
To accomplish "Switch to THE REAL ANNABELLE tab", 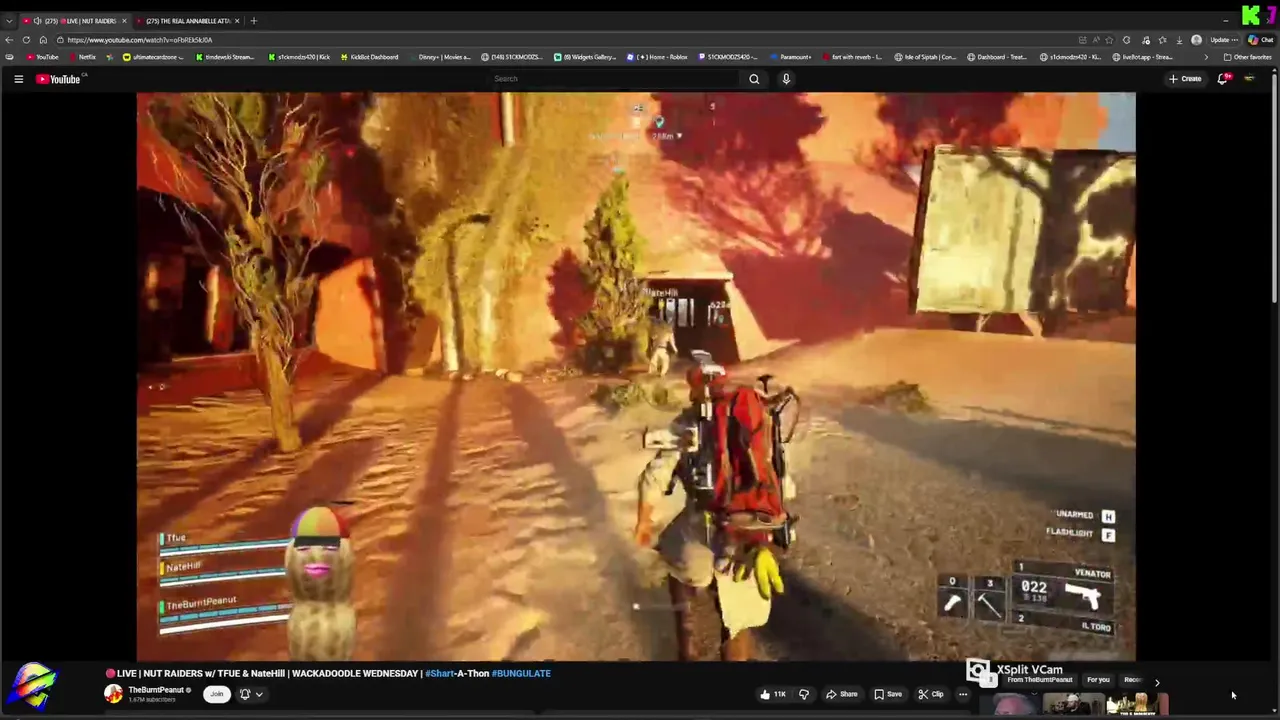I will (x=188, y=21).
